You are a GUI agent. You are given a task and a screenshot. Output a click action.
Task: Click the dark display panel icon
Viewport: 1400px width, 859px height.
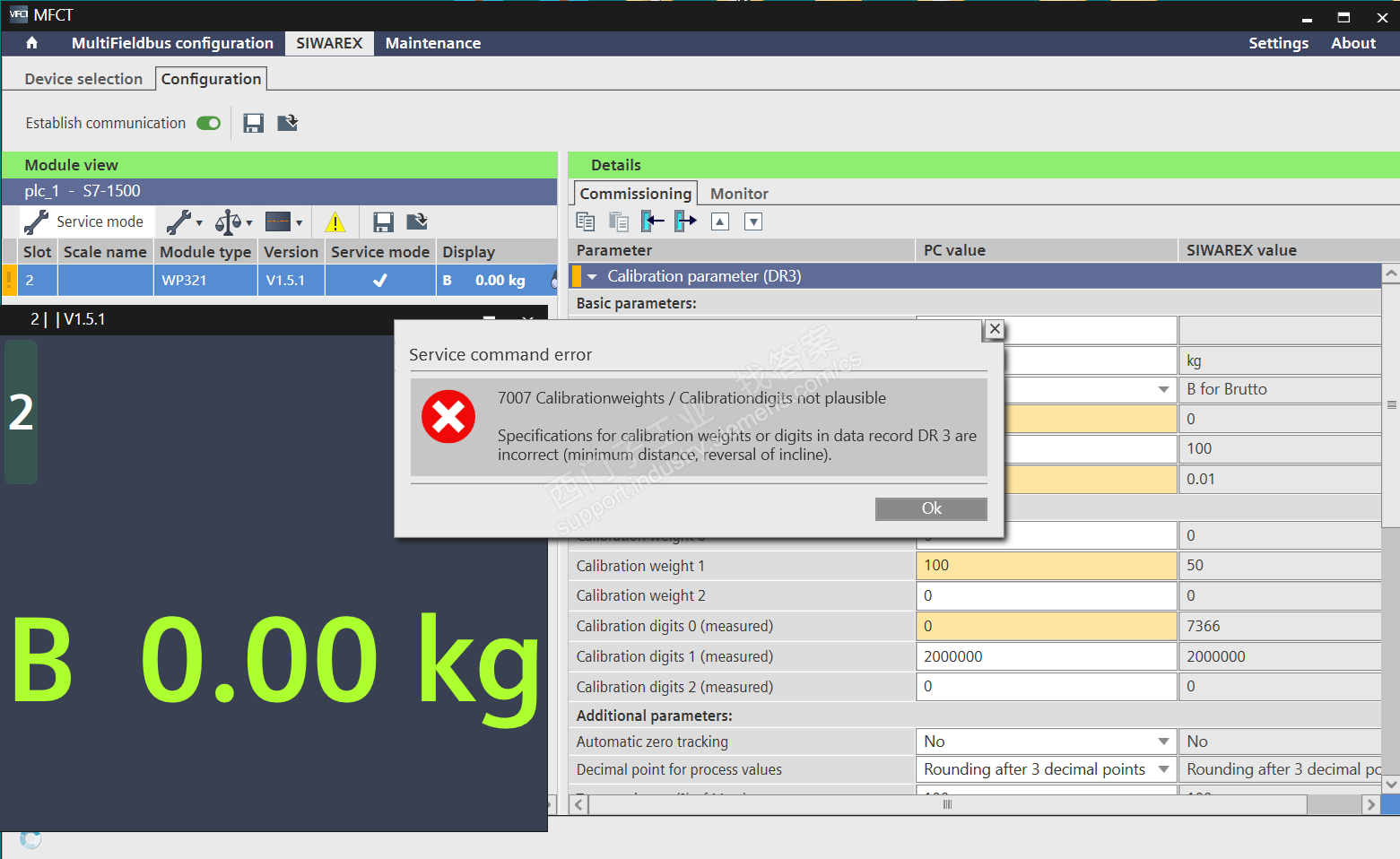(278, 221)
